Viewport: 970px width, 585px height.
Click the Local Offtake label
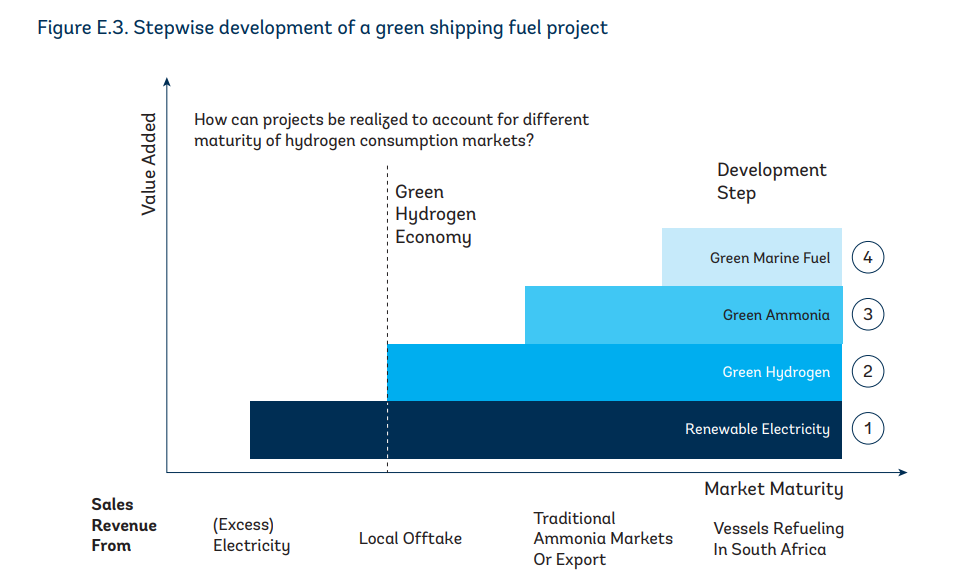click(410, 539)
